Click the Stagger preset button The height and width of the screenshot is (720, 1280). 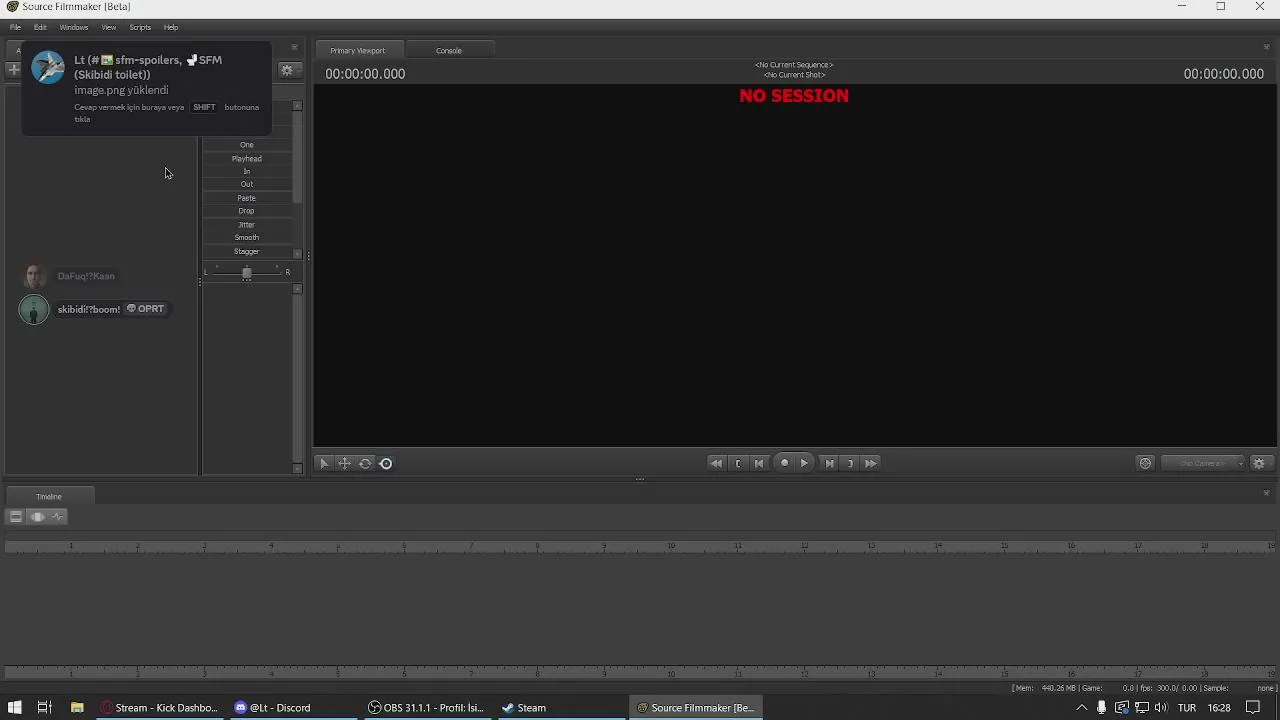click(247, 251)
